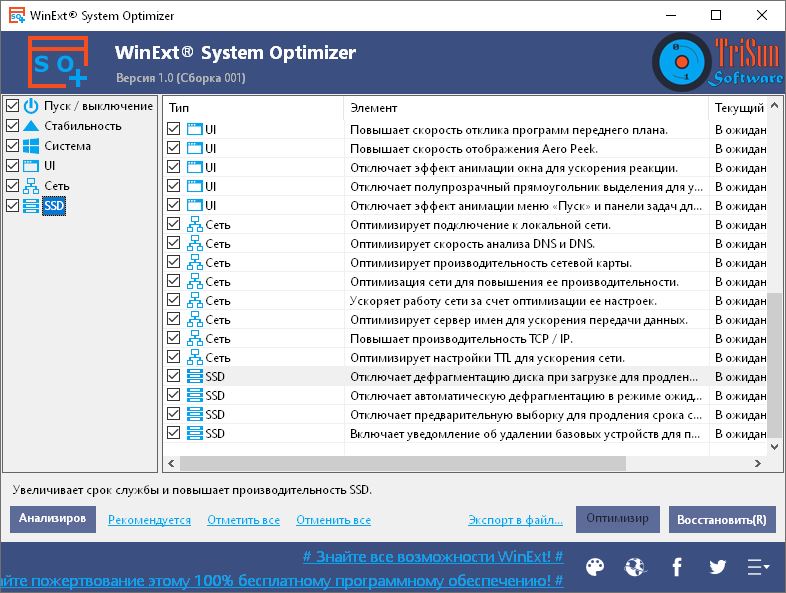Toggle the UI category checkbox in sidebar
Image resolution: width=786 pixels, height=593 pixels.
[x=13, y=166]
